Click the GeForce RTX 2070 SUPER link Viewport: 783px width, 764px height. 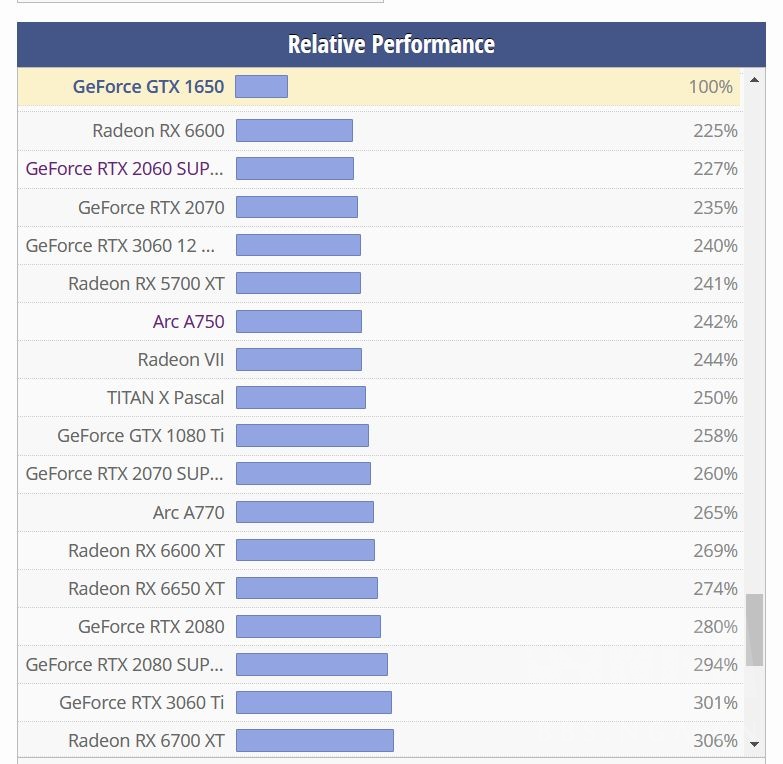[125, 474]
